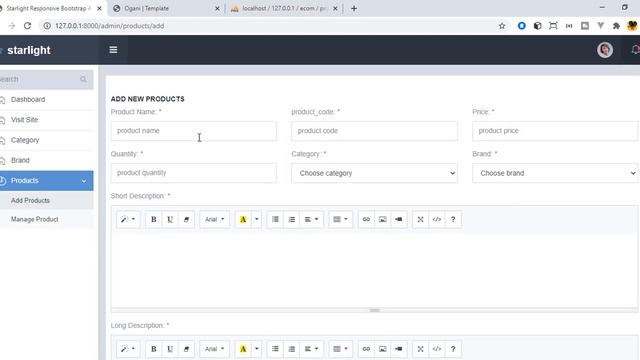Clear formatting eraser in Short Description editor
640x360 pixels.
[x=186, y=220]
